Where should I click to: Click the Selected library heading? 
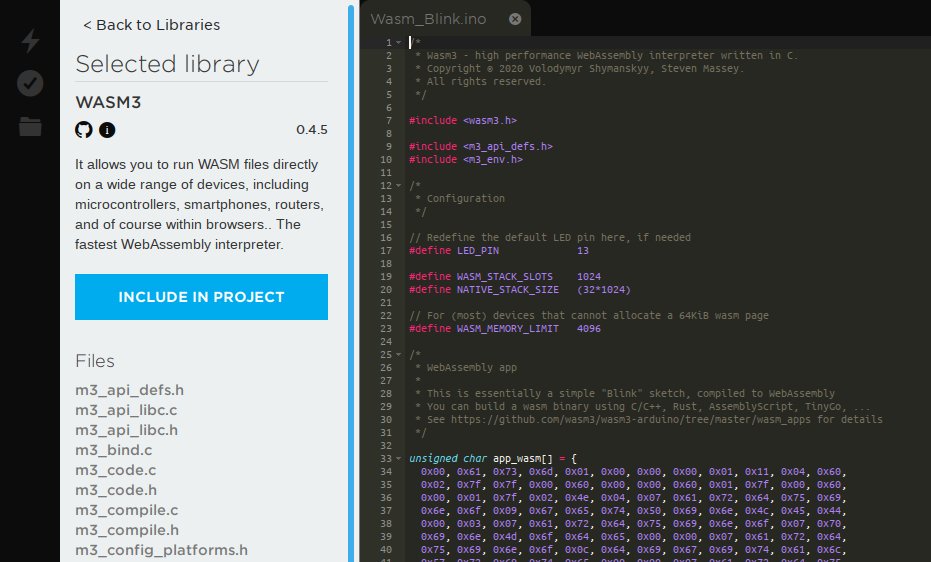click(x=167, y=63)
